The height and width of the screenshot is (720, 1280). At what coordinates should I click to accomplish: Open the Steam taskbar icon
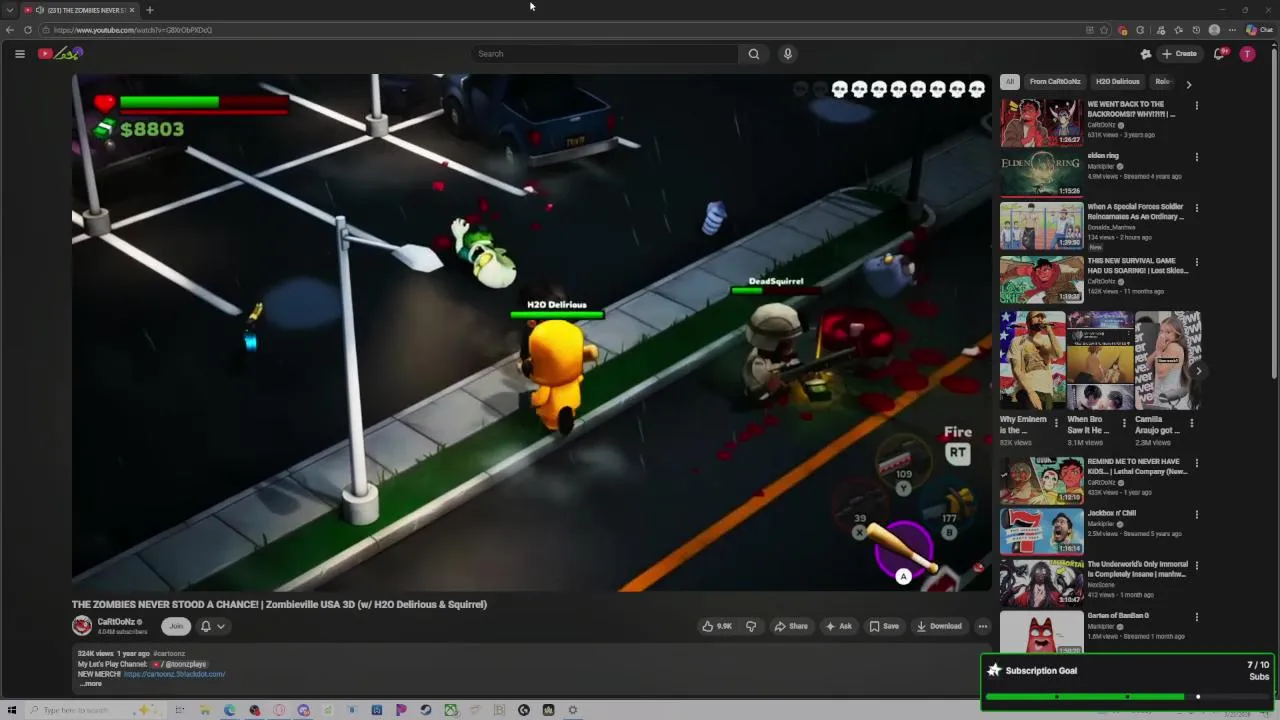coord(426,710)
